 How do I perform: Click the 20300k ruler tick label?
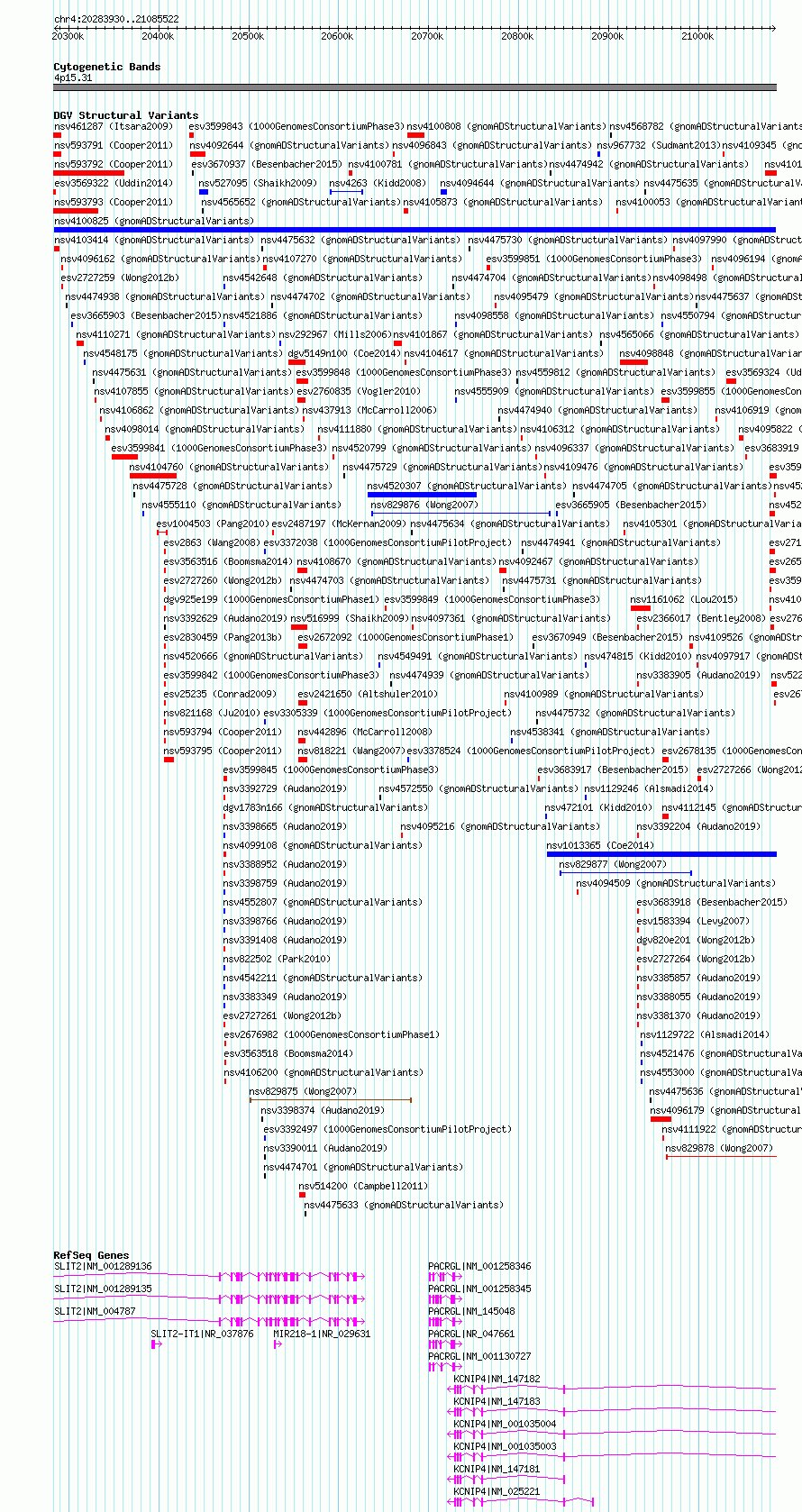click(x=68, y=36)
